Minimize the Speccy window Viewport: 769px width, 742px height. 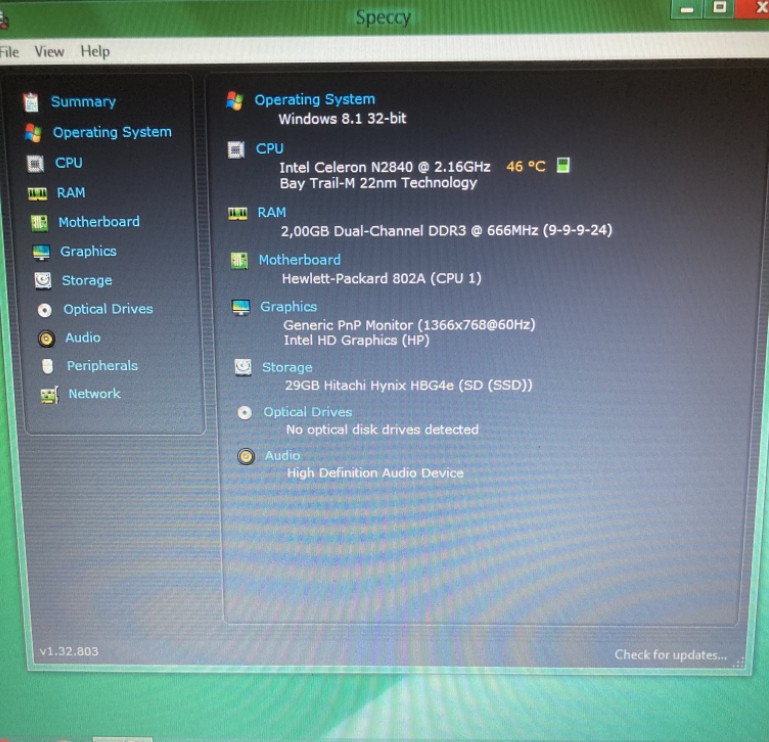tap(687, 9)
